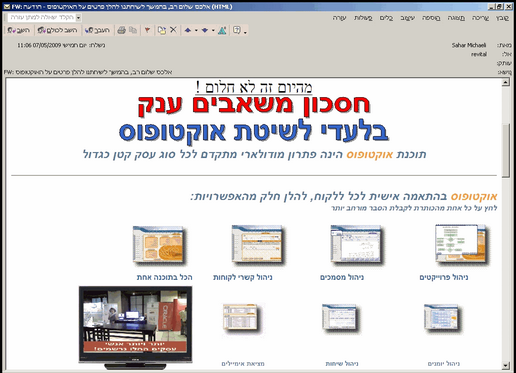This screenshot has height=373, width=516.
Task: Click recipient name revital
Action: click(x=479, y=54)
